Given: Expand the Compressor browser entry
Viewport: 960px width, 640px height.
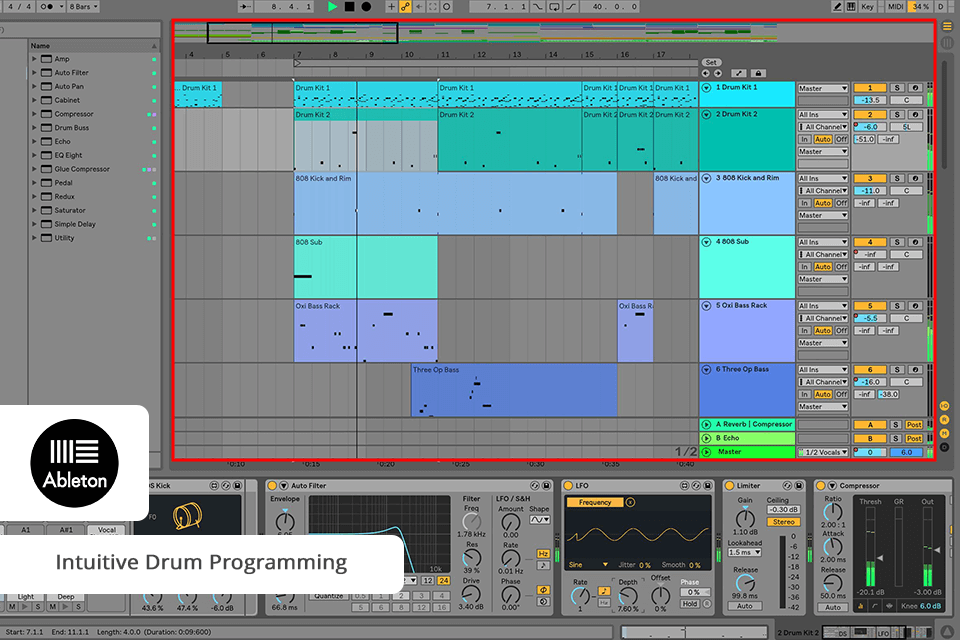Looking at the screenshot, I should pos(34,114).
